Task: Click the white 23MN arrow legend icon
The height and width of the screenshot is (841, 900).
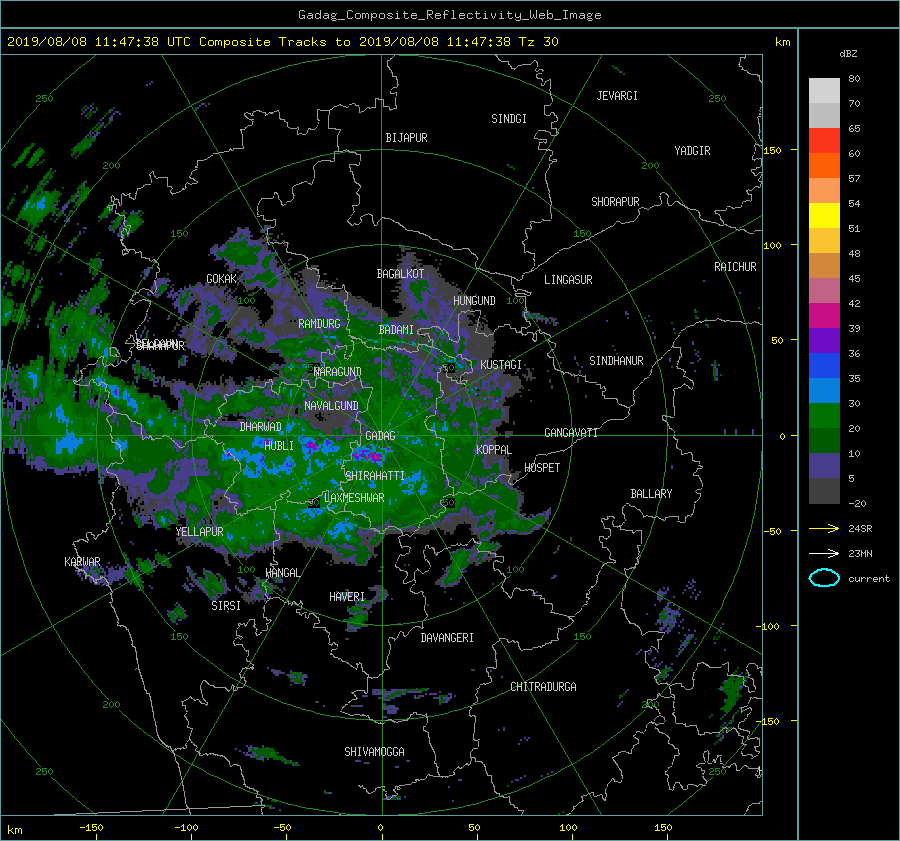Action: tap(824, 553)
